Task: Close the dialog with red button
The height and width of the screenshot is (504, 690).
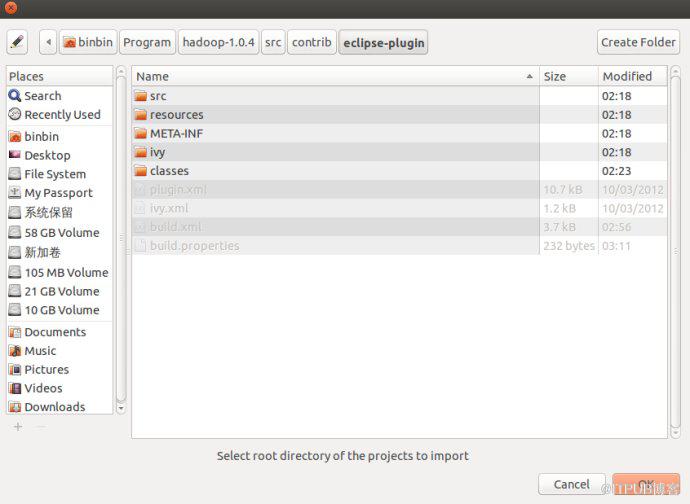Action: point(11,7)
